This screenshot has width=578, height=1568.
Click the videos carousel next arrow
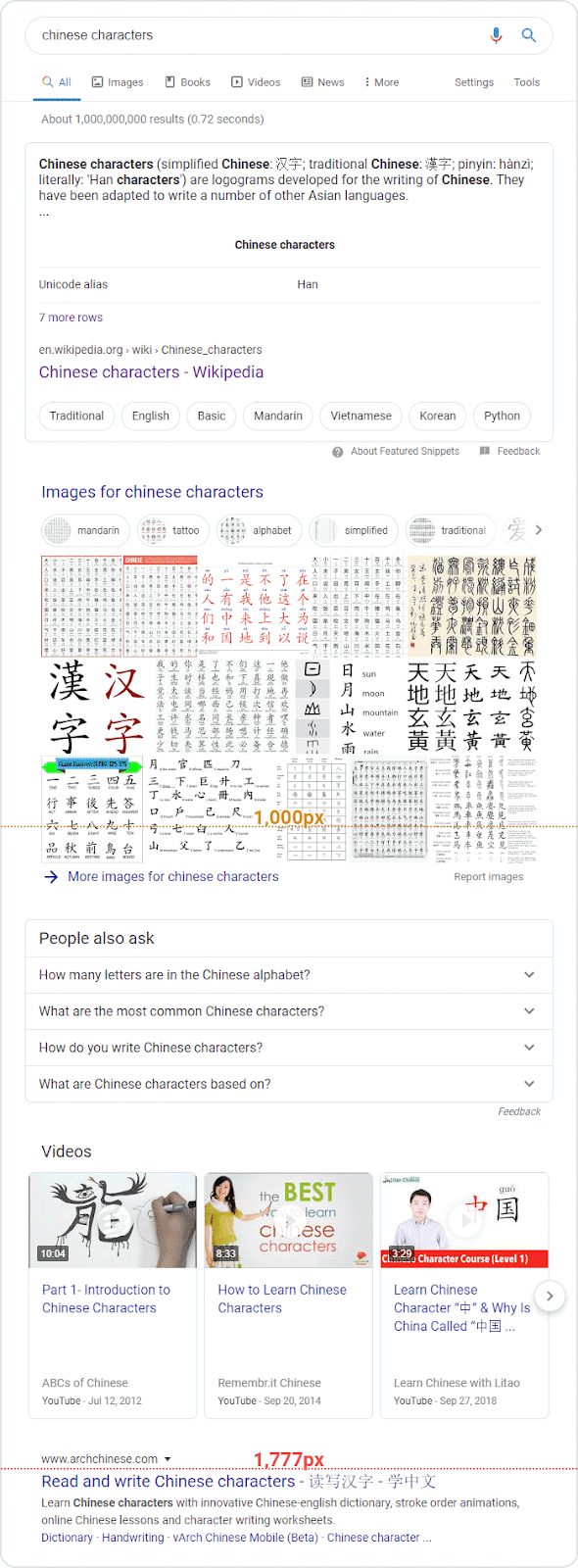click(x=550, y=1296)
